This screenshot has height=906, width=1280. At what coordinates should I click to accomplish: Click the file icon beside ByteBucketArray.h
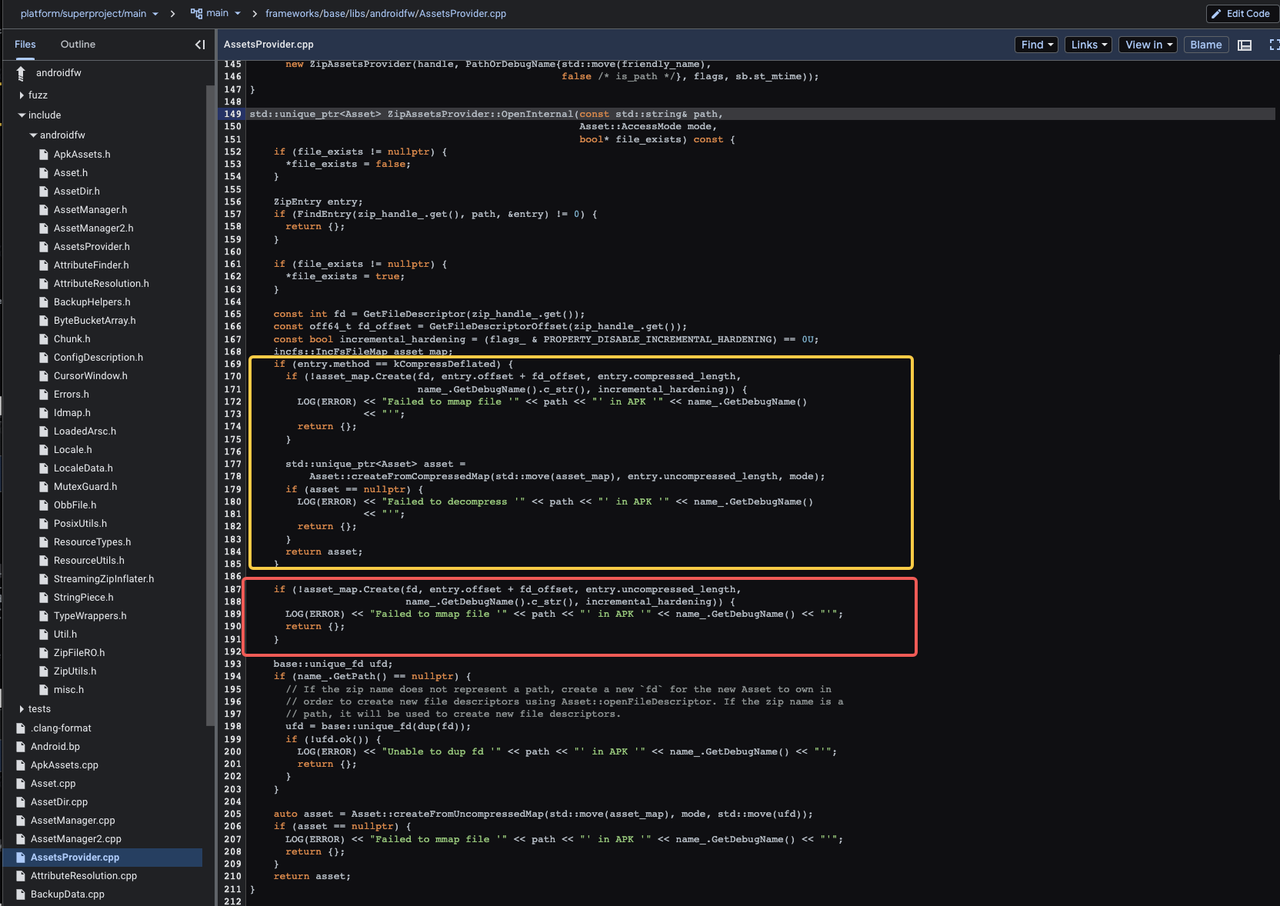(44, 321)
